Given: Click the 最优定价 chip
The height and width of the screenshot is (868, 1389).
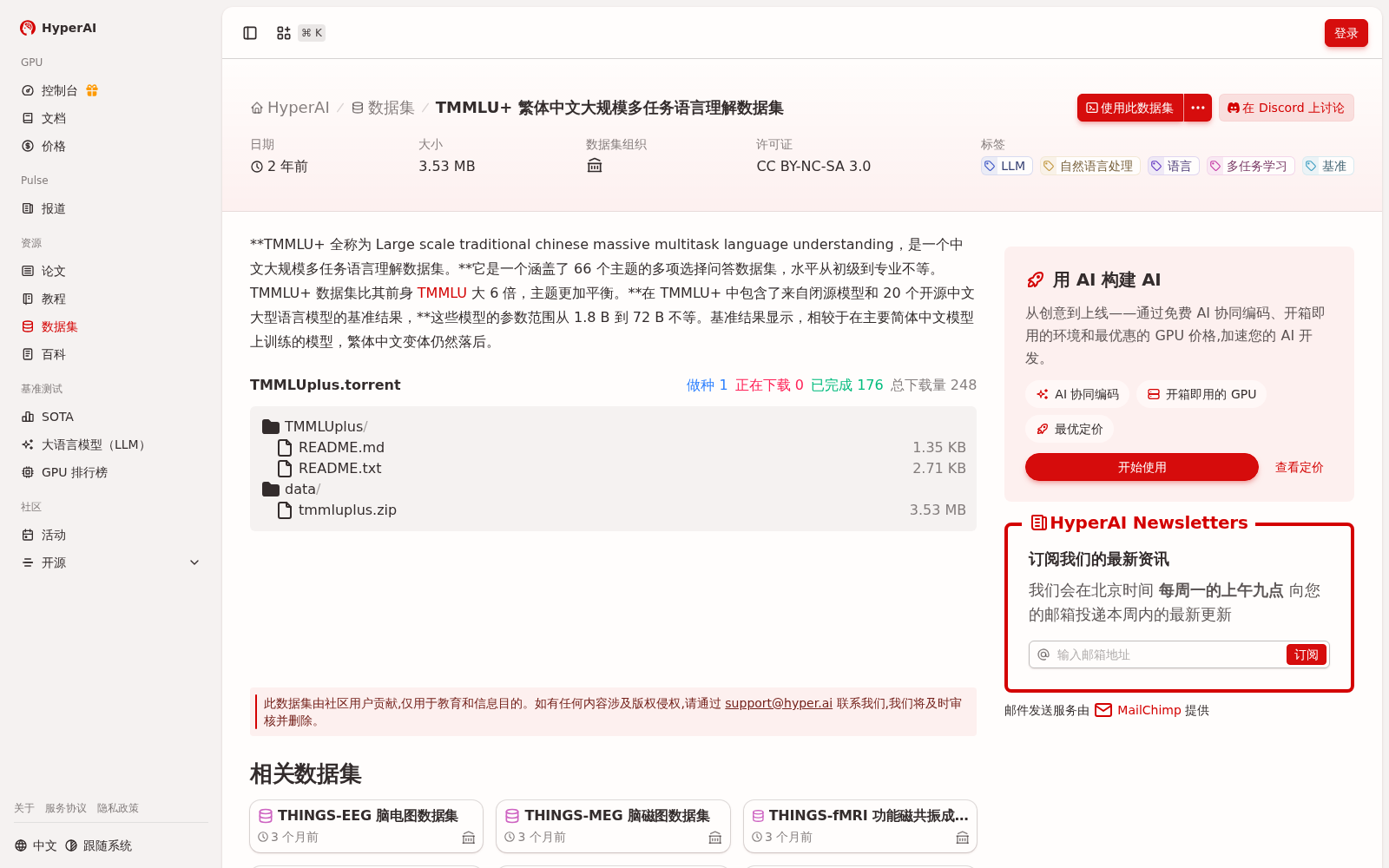Looking at the screenshot, I should (1070, 429).
